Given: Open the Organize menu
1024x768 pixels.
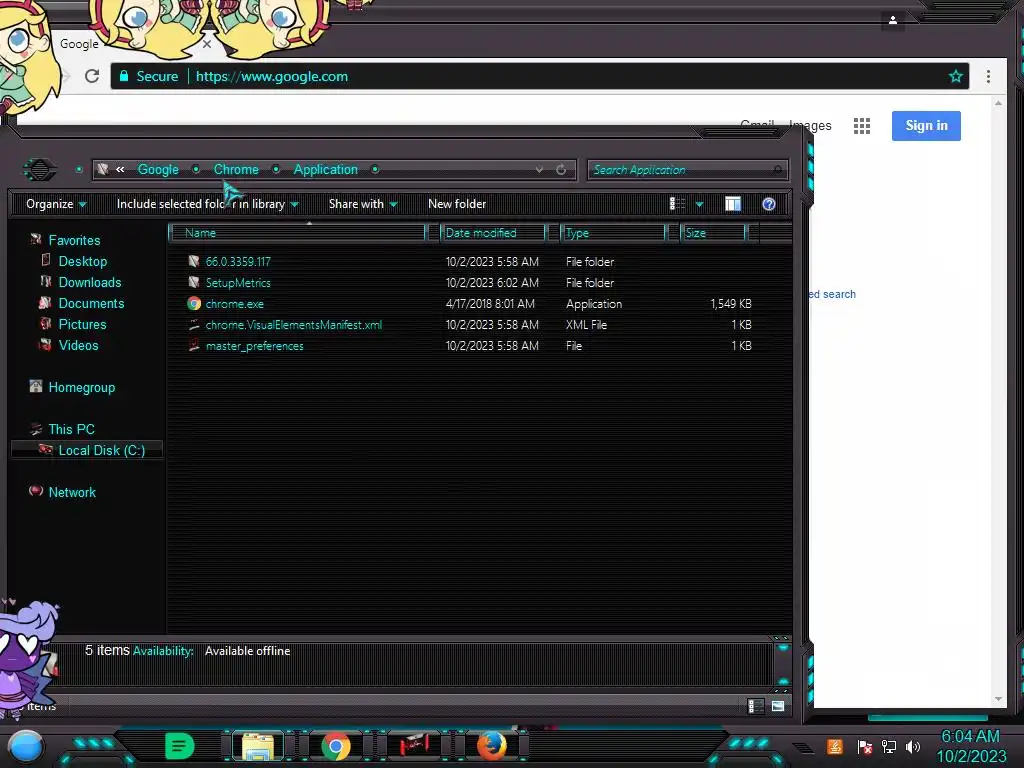Looking at the screenshot, I should 56,204.
